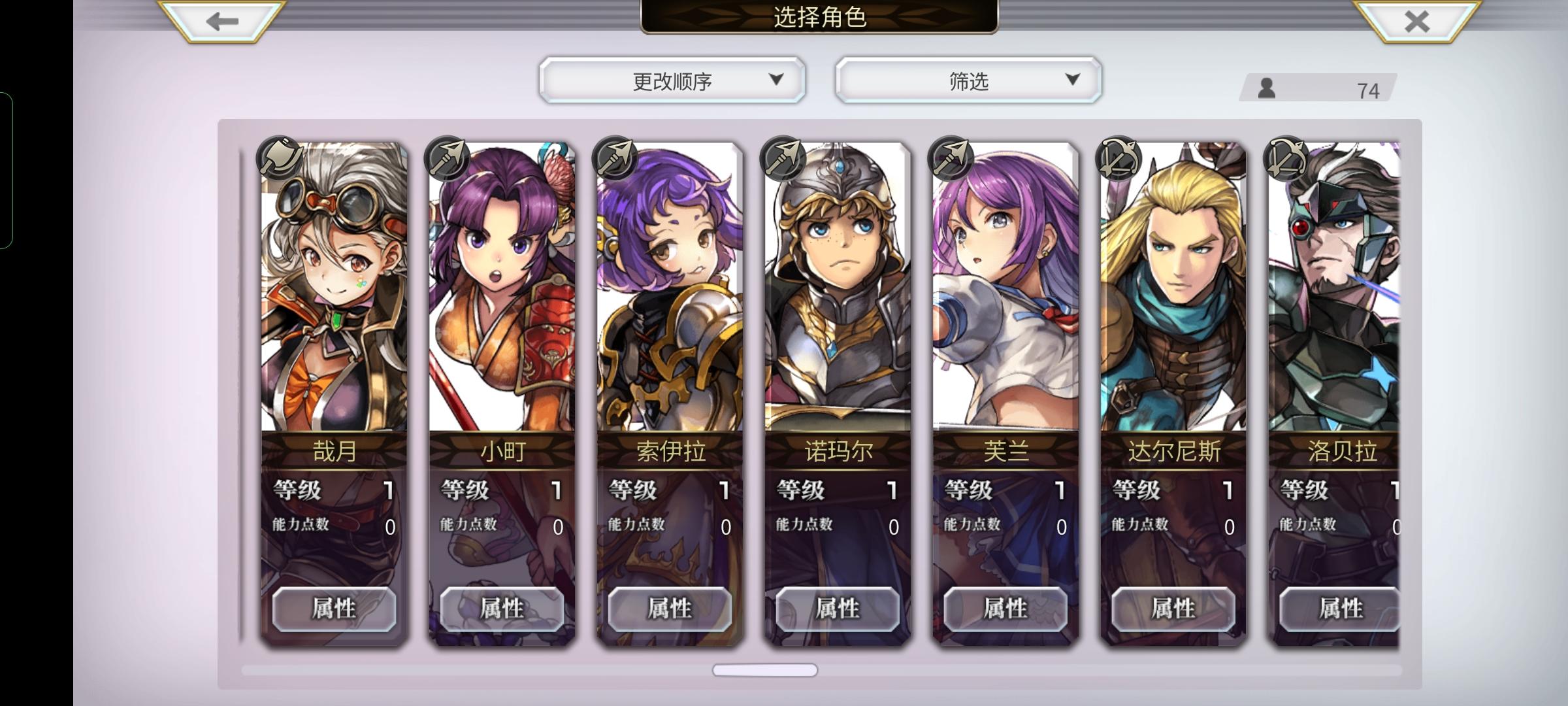Select 小町 character portrait

coord(502,288)
